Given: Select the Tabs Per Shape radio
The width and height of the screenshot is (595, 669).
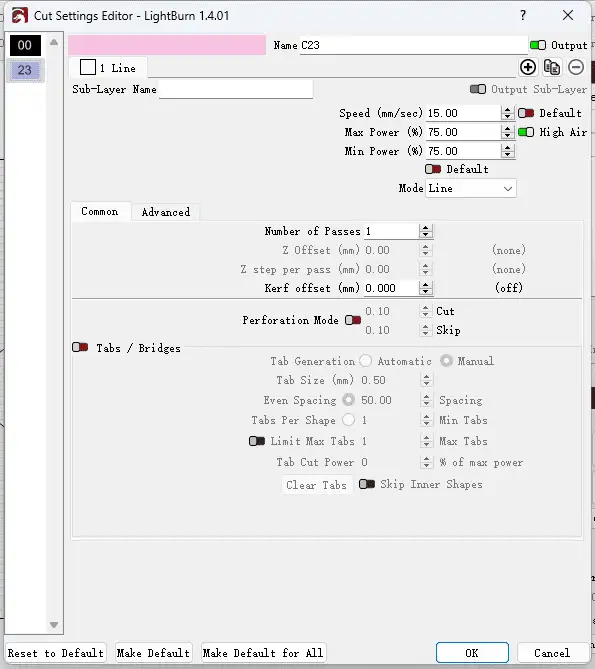Looking at the screenshot, I should [348, 420].
